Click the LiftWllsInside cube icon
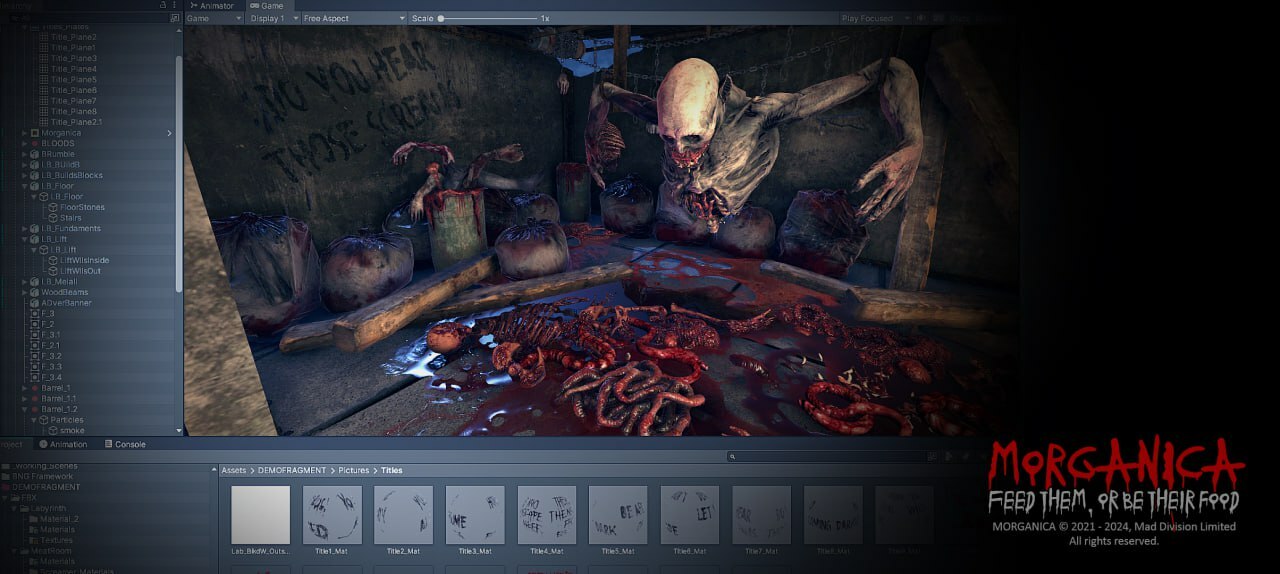The image size is (1280, 574). click(53, 260)
